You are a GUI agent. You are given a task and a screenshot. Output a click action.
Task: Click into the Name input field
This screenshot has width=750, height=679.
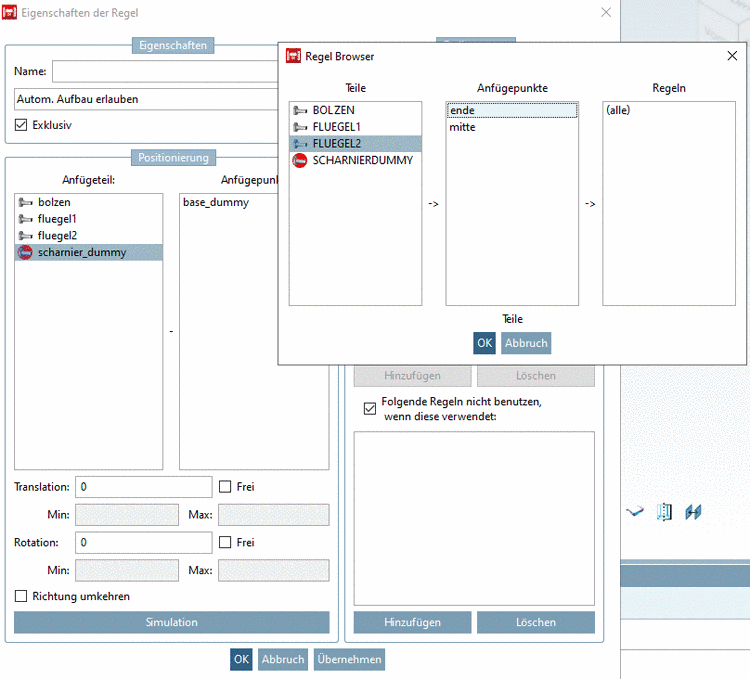pos(165,72)
